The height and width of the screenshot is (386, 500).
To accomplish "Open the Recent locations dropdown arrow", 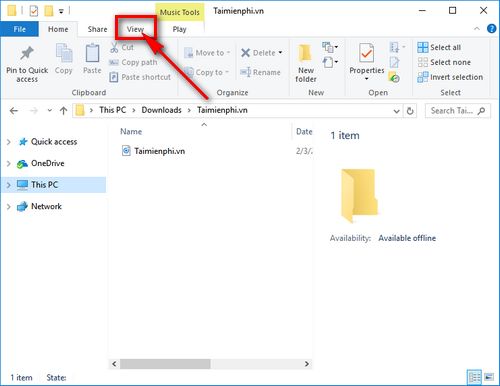I will [50, 110].
